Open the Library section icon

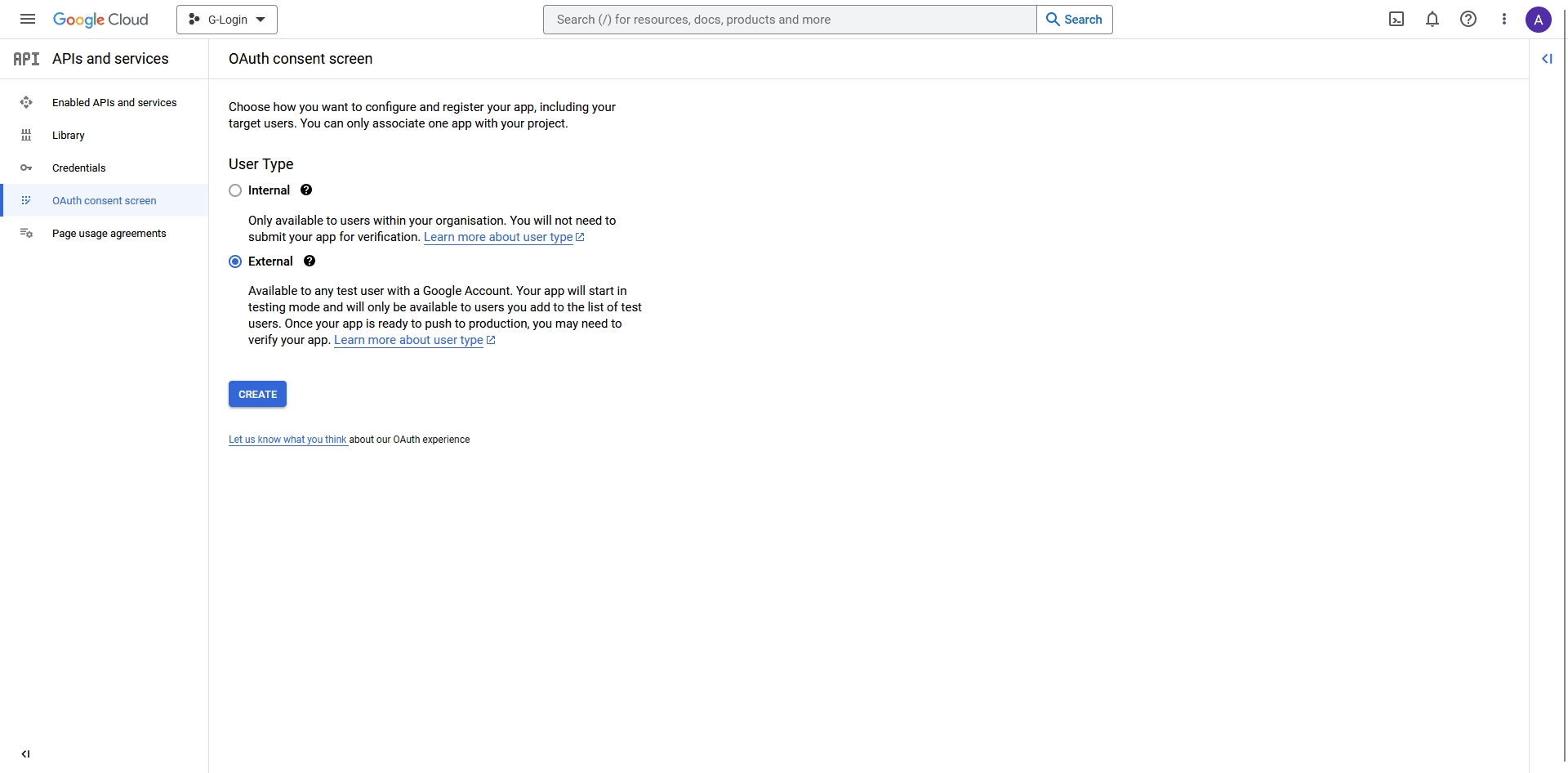click(27, 135)
